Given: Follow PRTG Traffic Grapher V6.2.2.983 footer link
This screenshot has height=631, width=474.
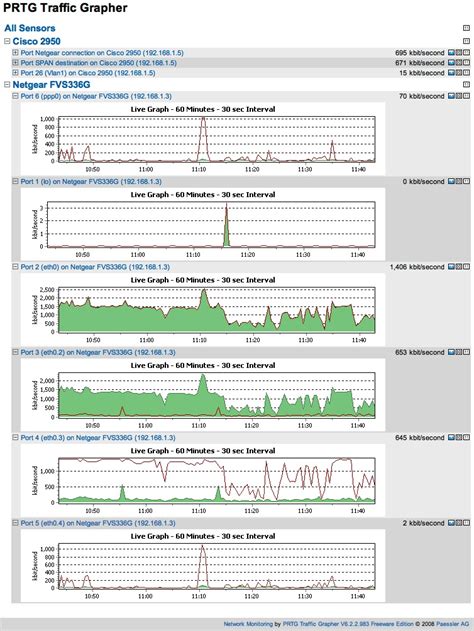Looking at the screenshot, I should point(348,624).
